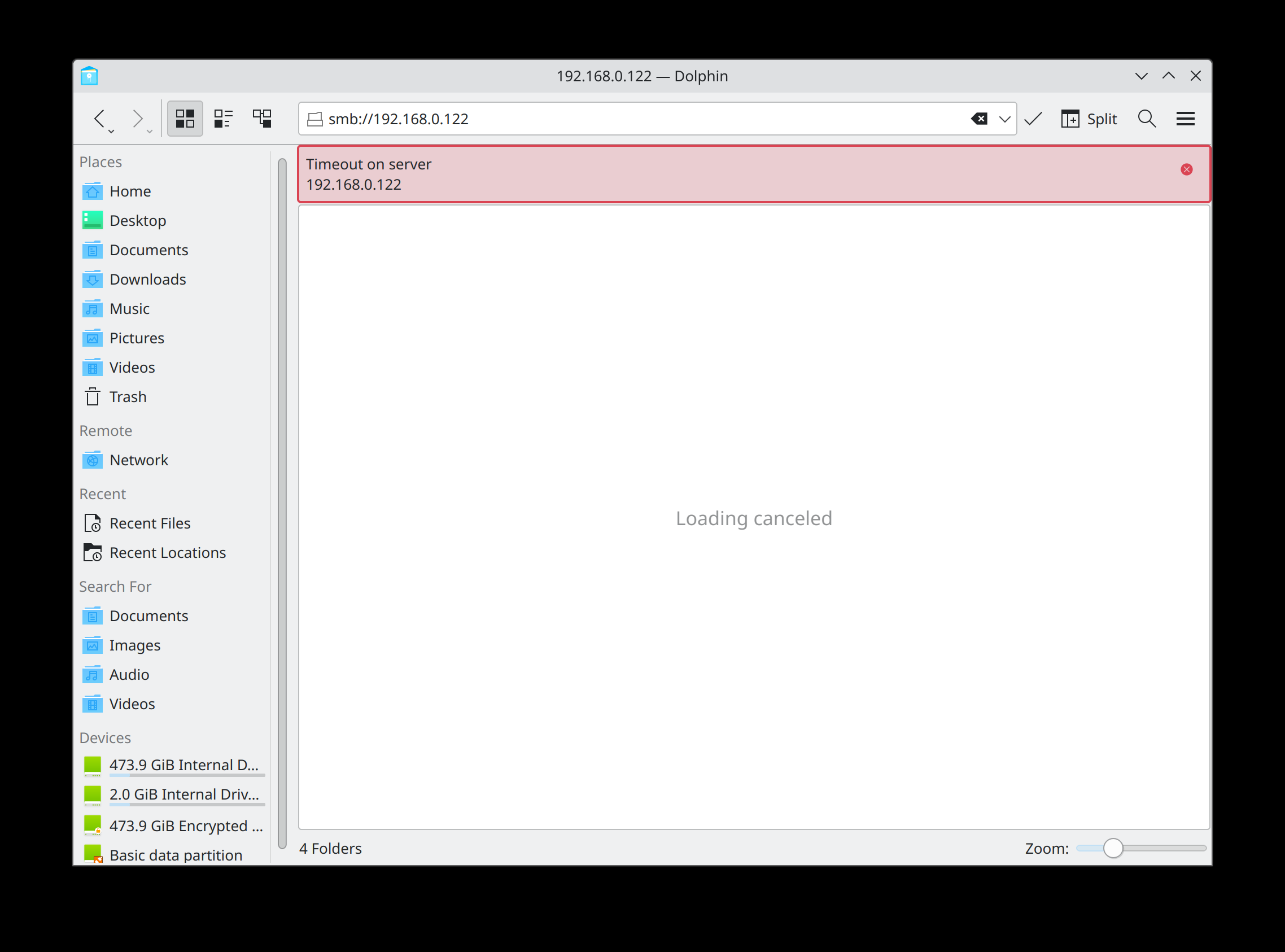1285x952 pixels.
Task: Click the 'Timeout on server' error text
Action: [x=368, y=164]
